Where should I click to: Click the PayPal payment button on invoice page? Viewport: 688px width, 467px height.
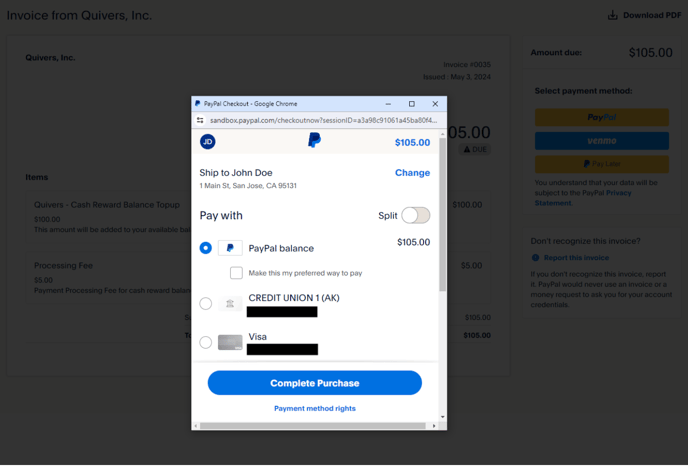602,118
